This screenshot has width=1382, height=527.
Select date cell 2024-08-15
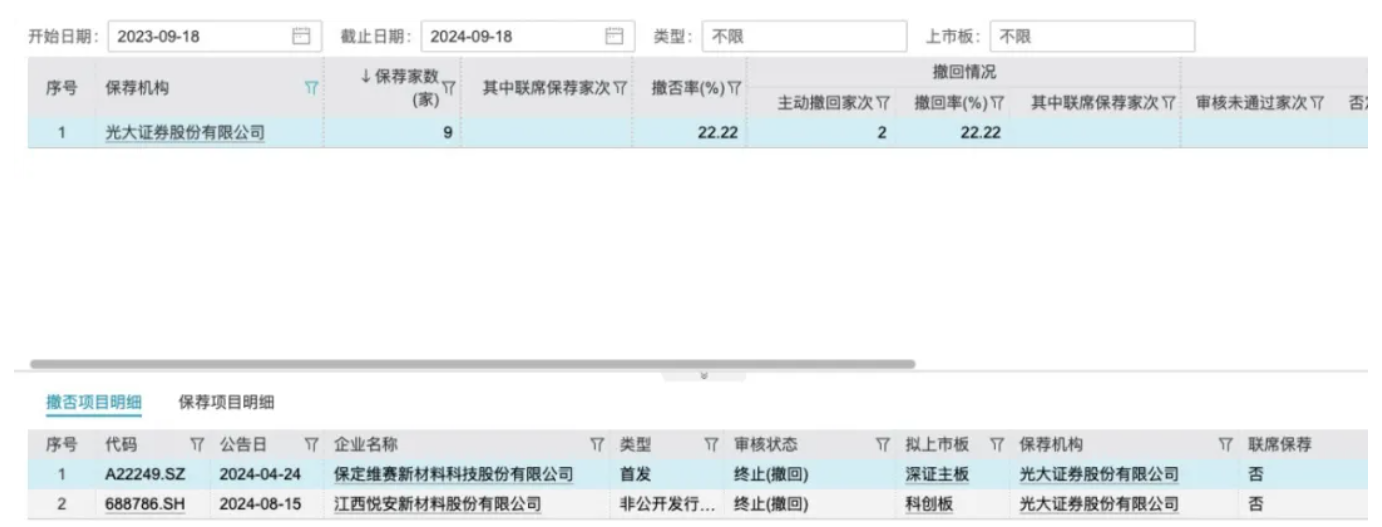[x=260, y=504]
